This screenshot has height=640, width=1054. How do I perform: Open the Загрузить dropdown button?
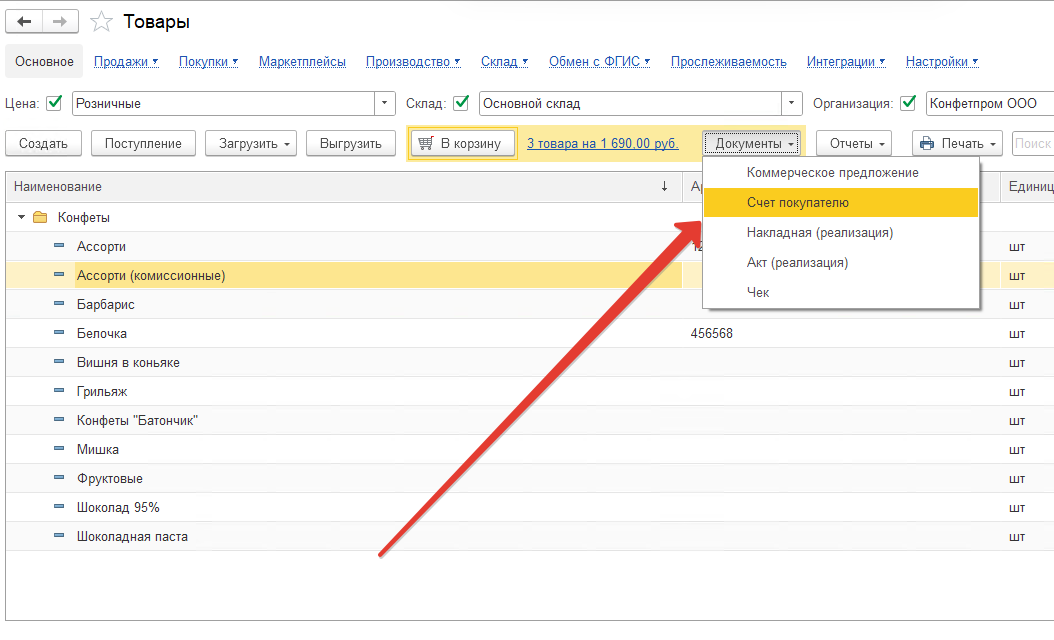coord(251,143)
